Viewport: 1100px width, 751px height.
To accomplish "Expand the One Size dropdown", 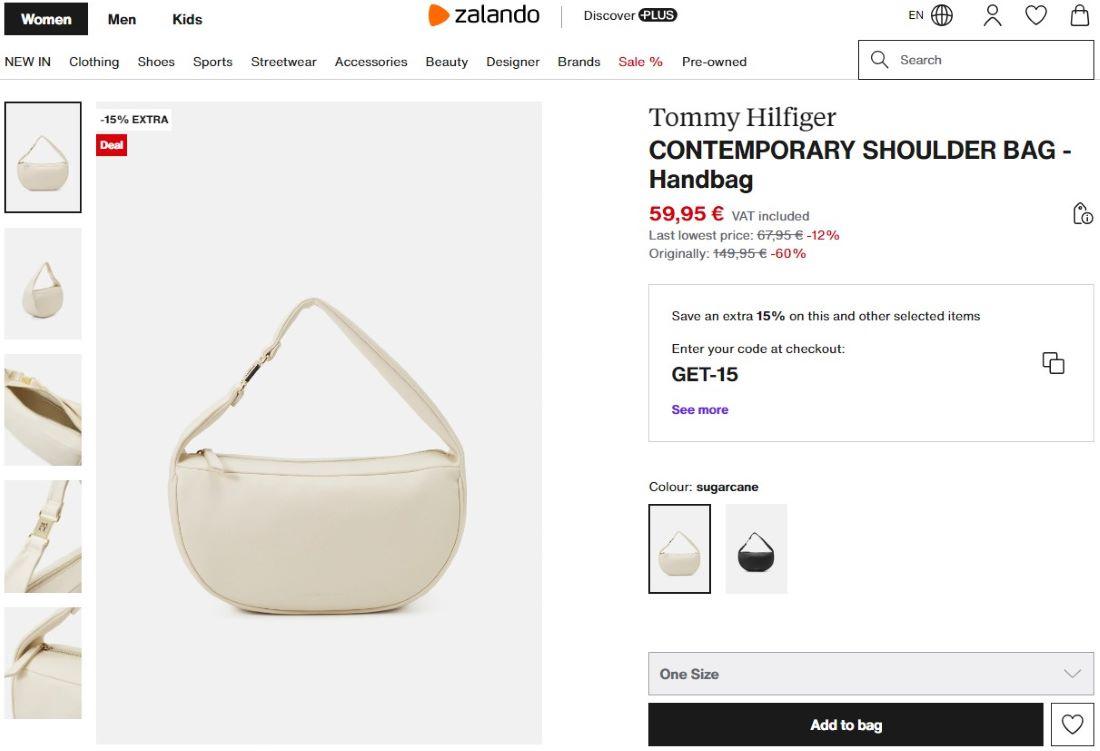I will 870,674.
